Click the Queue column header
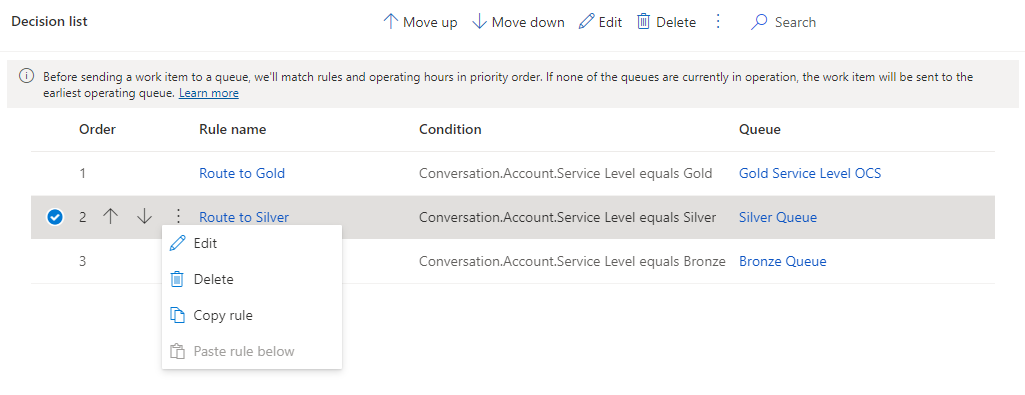 pyautogui.click(x=760, y=129)
